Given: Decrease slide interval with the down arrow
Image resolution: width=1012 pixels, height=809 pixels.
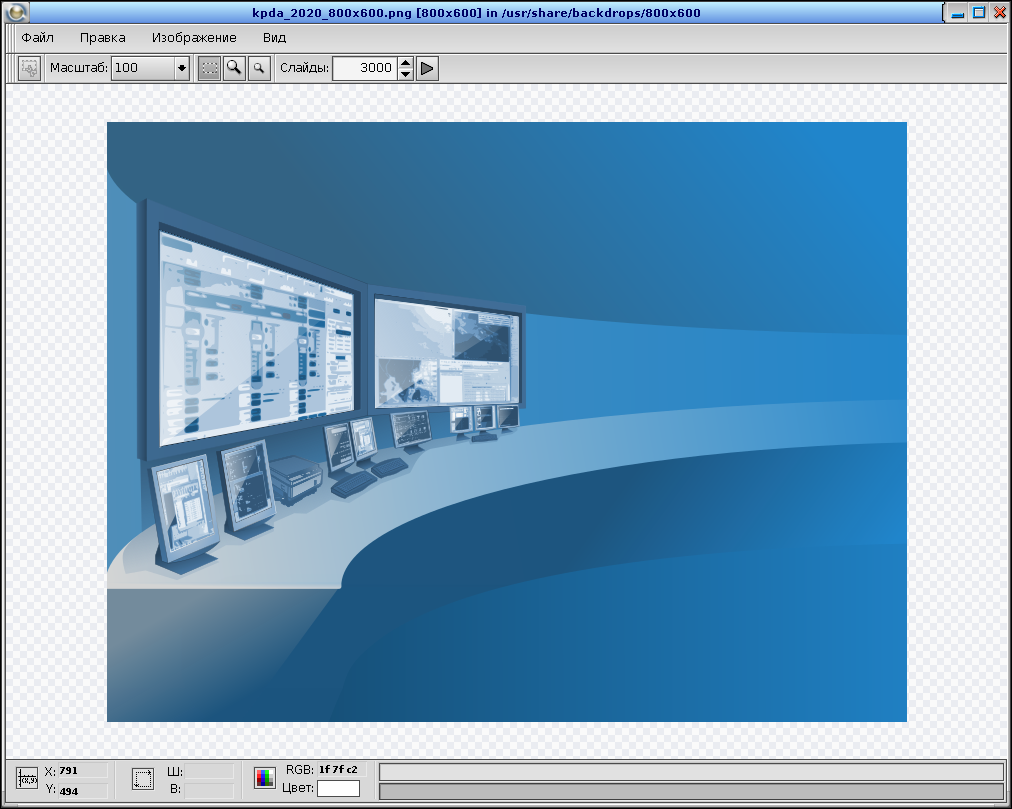Looking at the screenshot, I should 405,74.
